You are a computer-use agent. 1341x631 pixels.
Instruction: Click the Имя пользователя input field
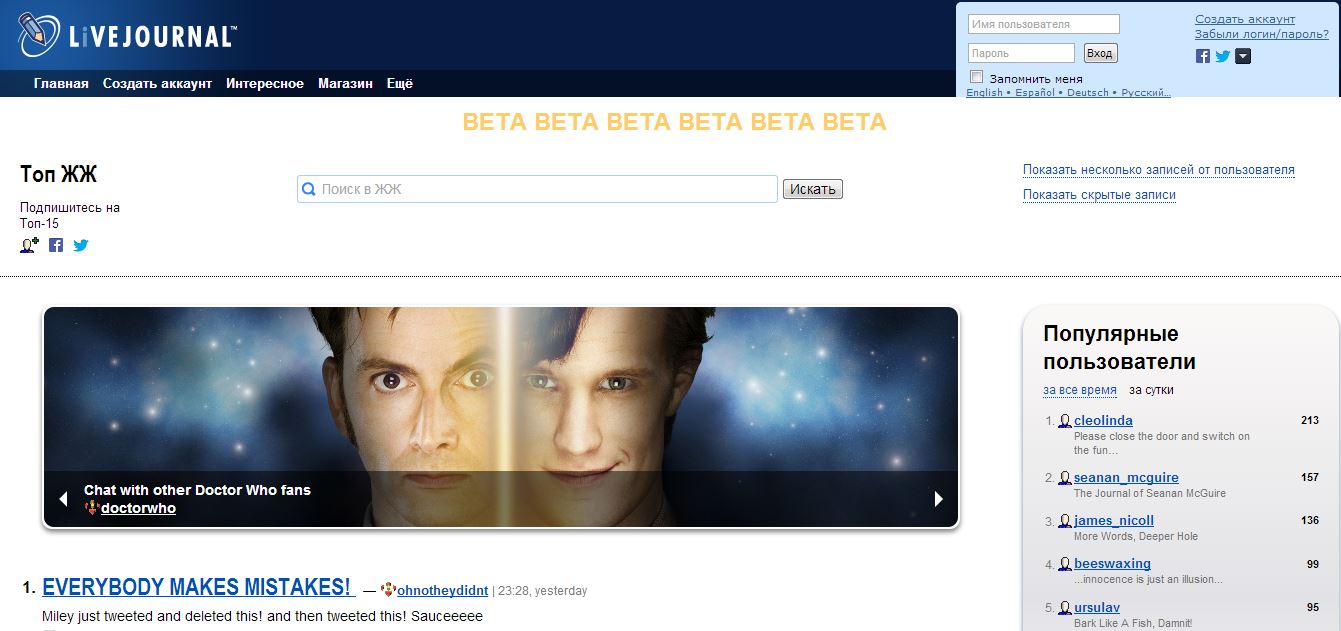(x=1043, y=24)
